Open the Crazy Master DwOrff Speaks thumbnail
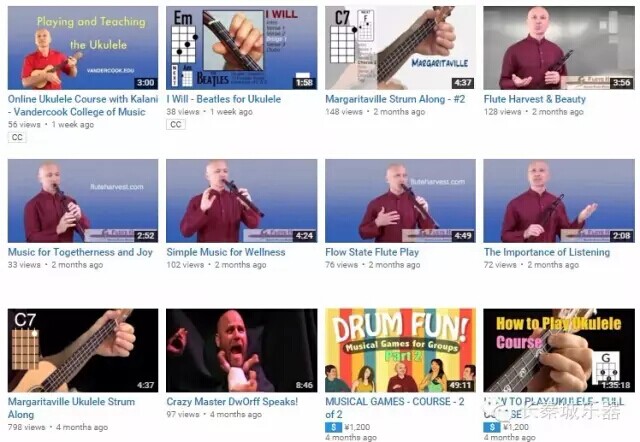This screenshot has width=640, height=442. tap(242, 350)
